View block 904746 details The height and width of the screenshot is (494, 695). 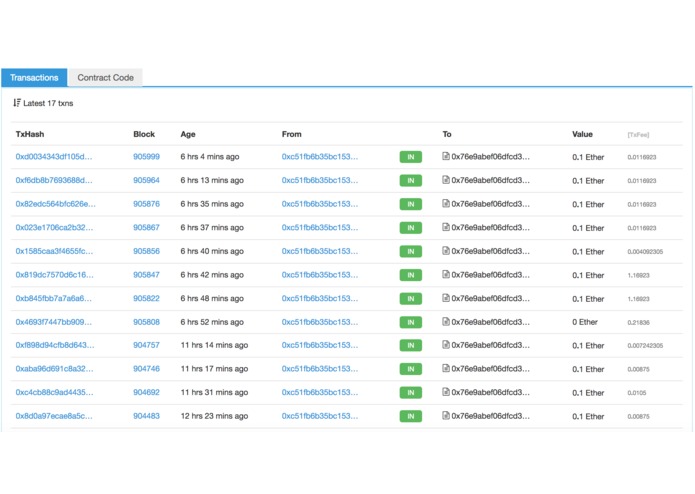146,369
